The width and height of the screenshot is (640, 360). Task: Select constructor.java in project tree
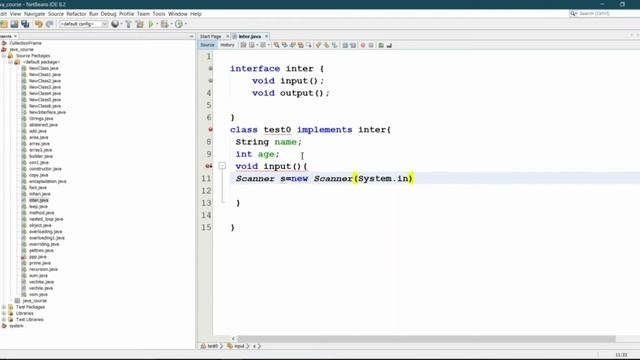tap(45, 169)
